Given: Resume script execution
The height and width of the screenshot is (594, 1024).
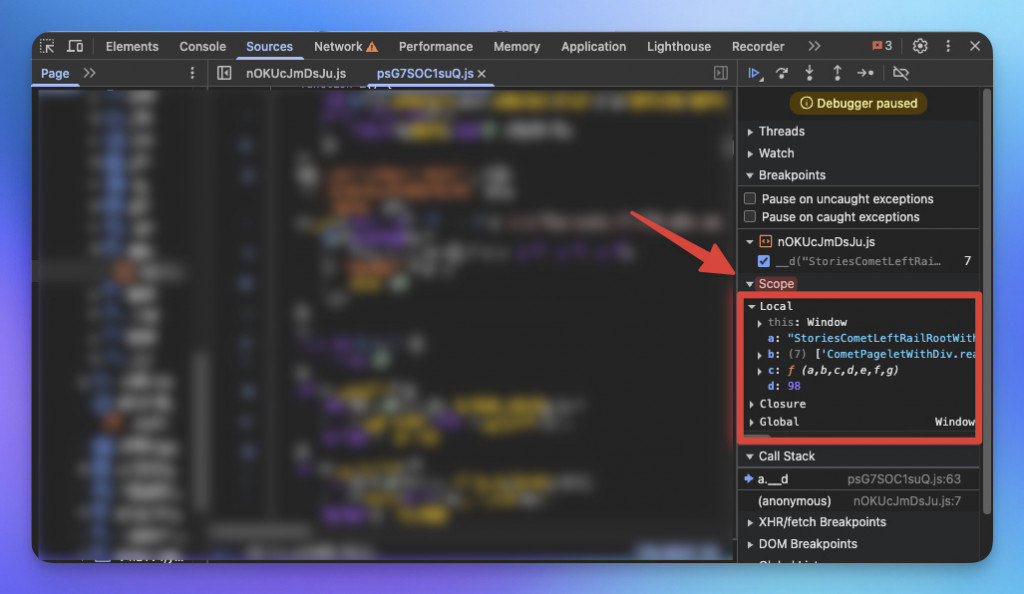Looking at the screenshot, I should [754, 73].
